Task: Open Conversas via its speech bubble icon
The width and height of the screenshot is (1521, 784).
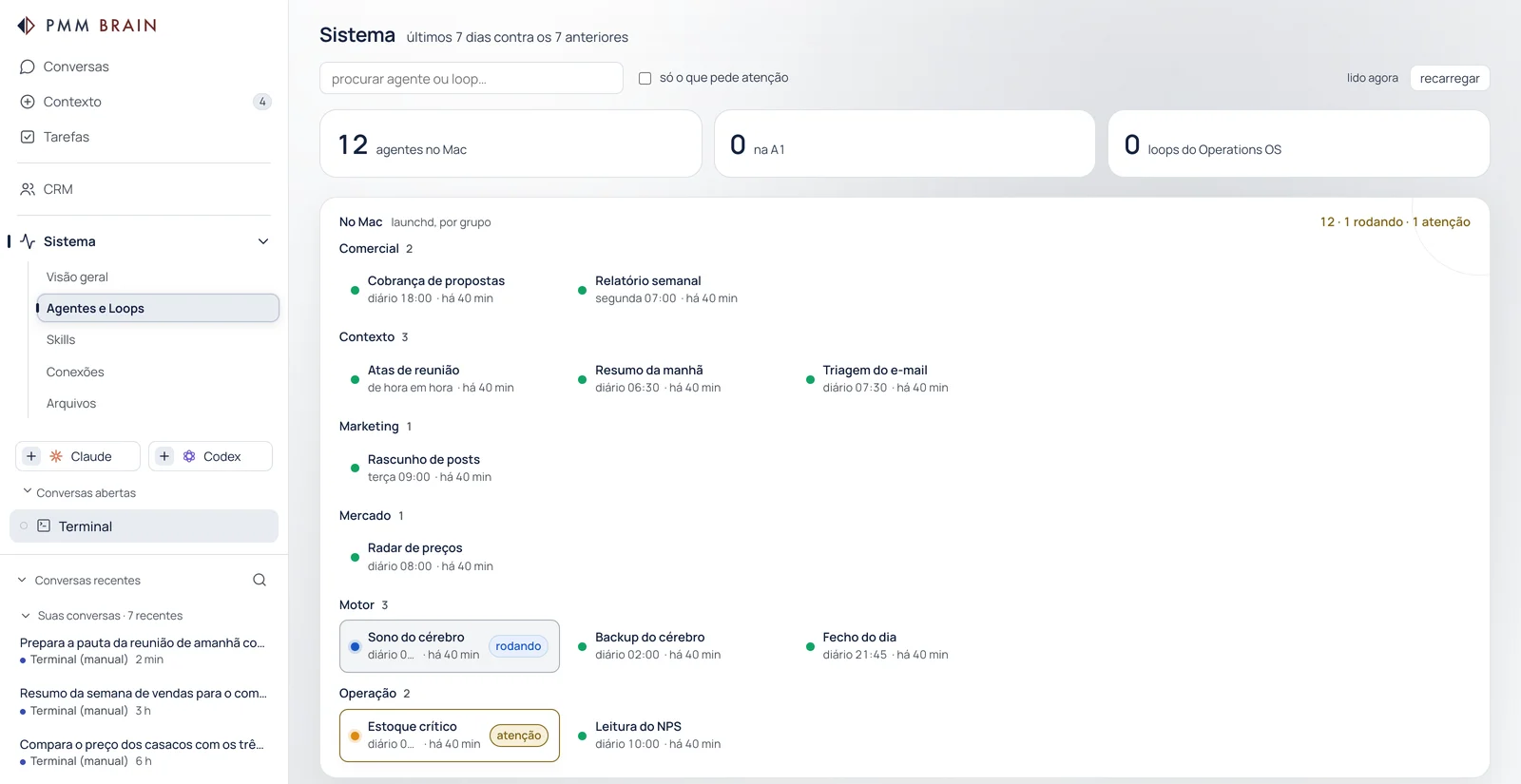Action: click(x=28, y=67)
